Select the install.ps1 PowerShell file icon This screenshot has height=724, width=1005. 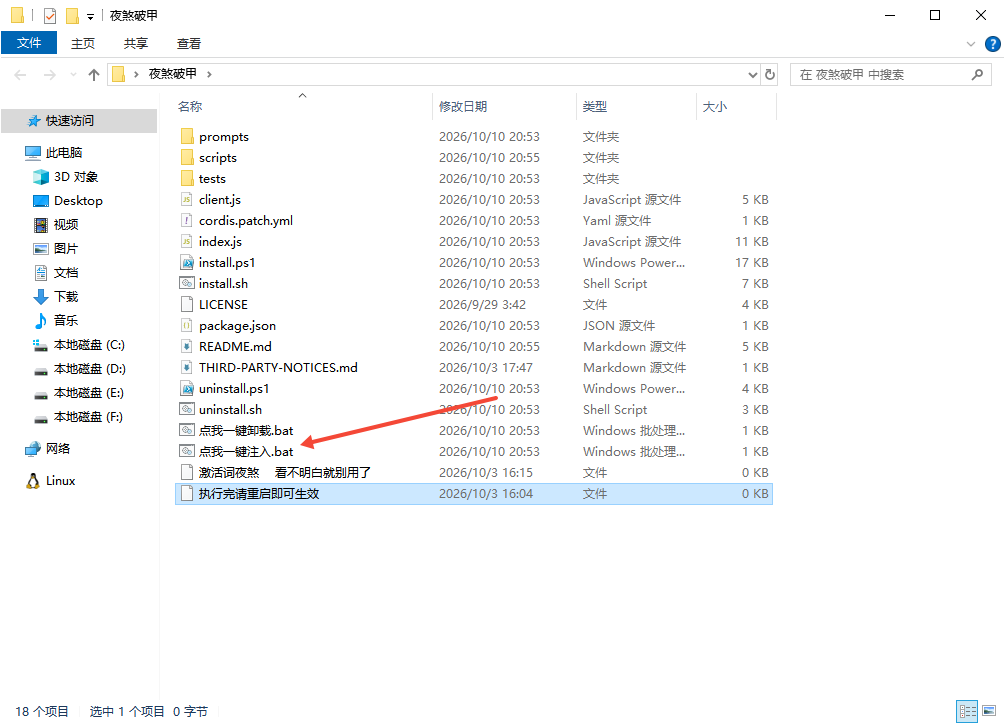187,263
